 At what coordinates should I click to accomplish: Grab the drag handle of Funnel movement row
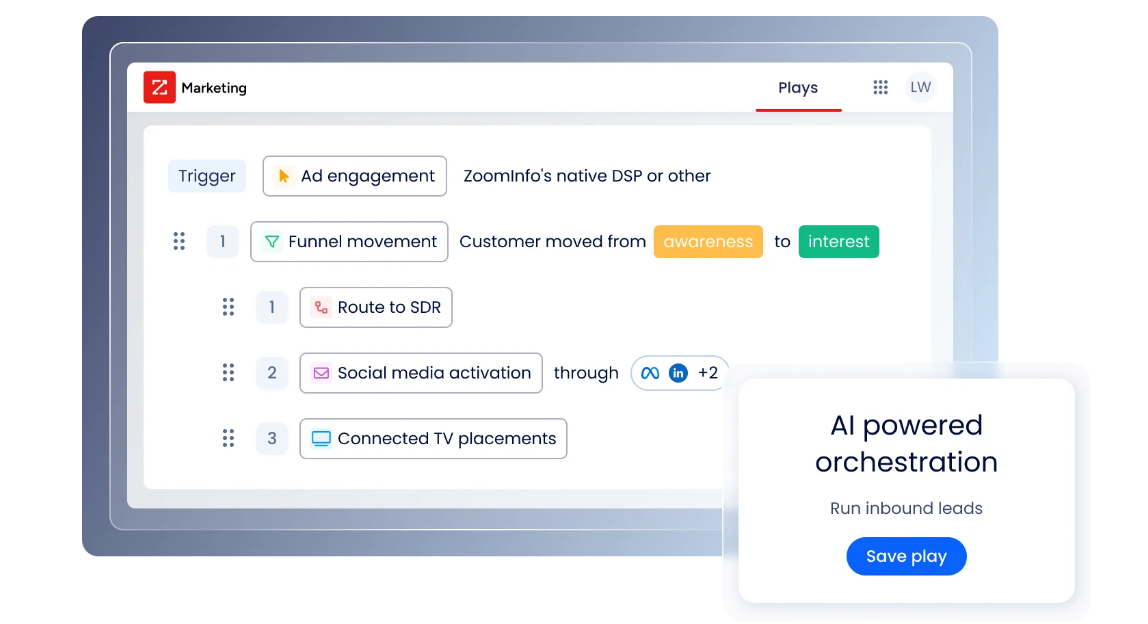click(179, 241)
